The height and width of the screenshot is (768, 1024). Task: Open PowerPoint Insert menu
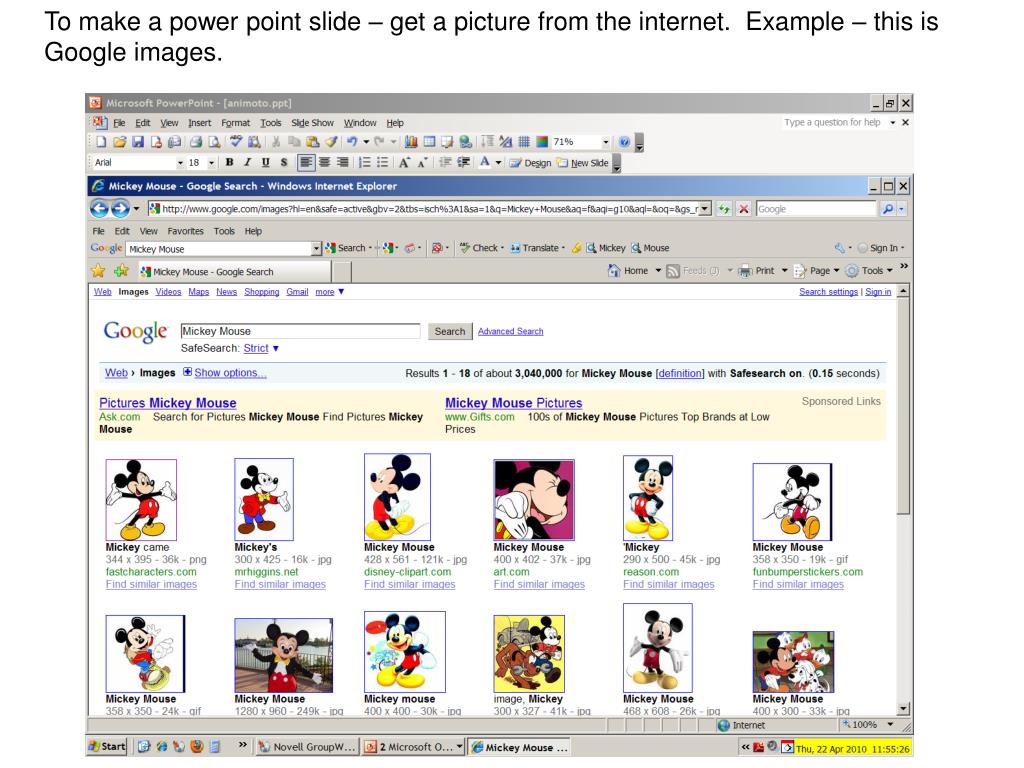[200, 123]
